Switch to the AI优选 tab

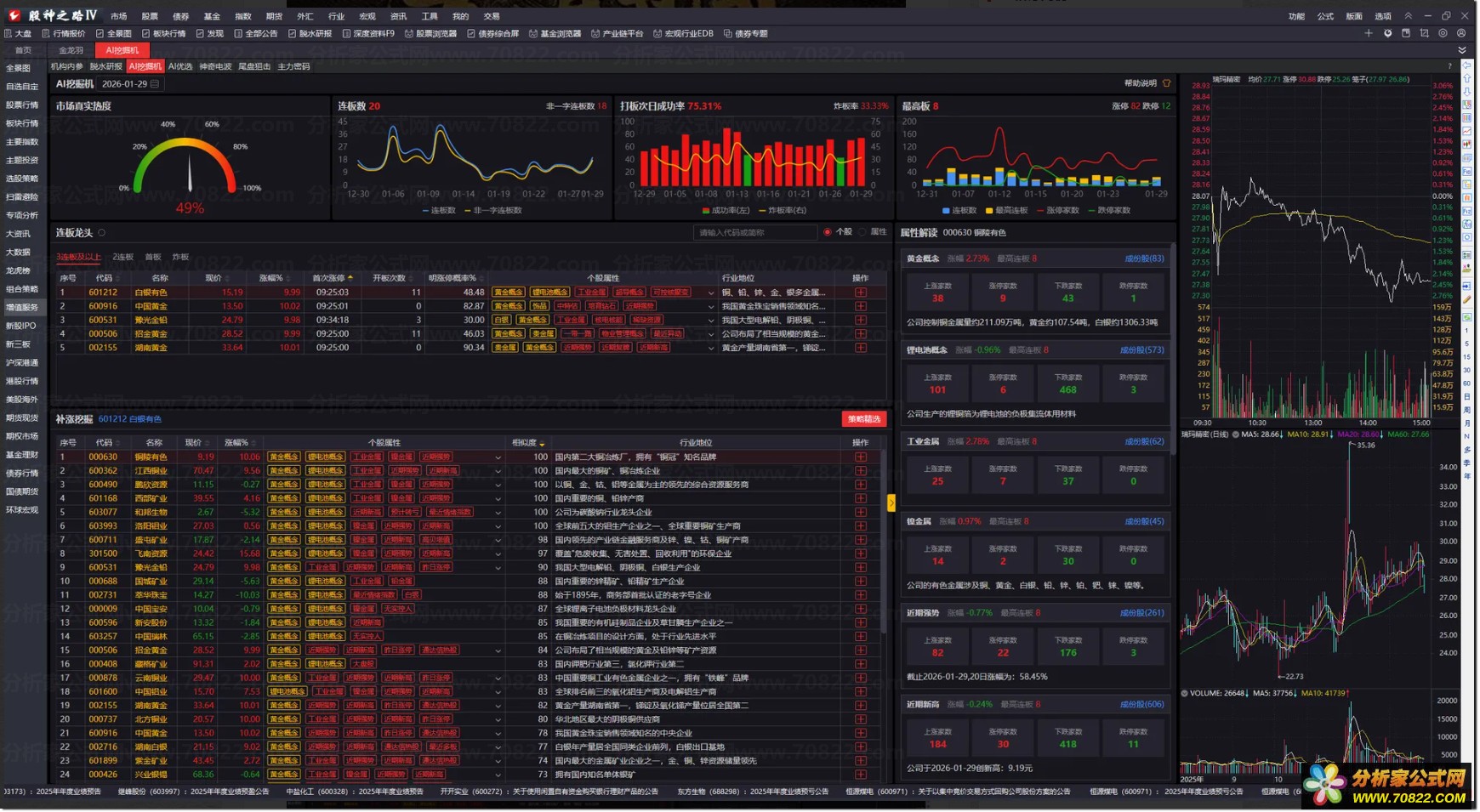click(x=180, y=66)
